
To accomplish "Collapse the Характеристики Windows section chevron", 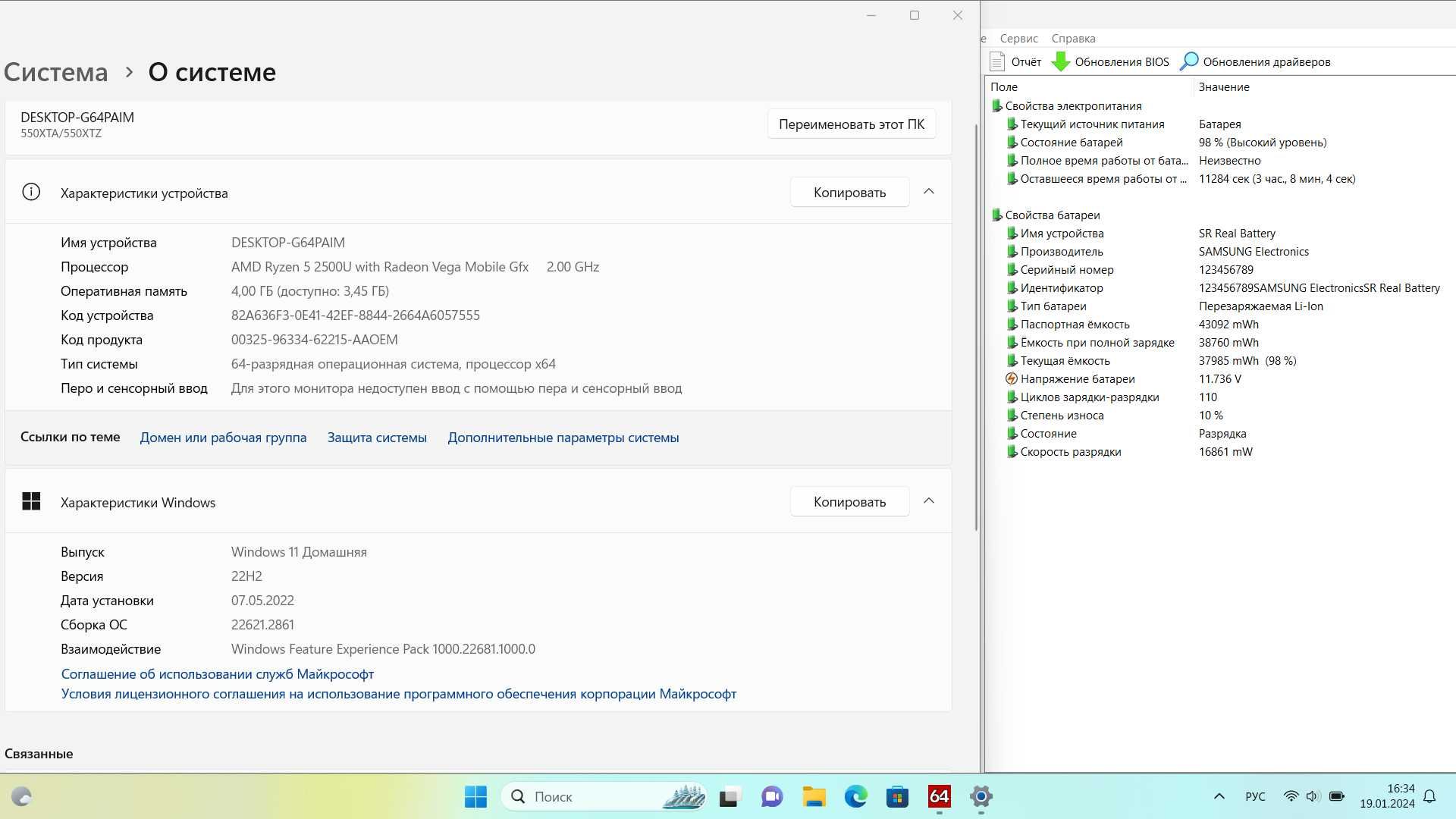I will point(929,501).
